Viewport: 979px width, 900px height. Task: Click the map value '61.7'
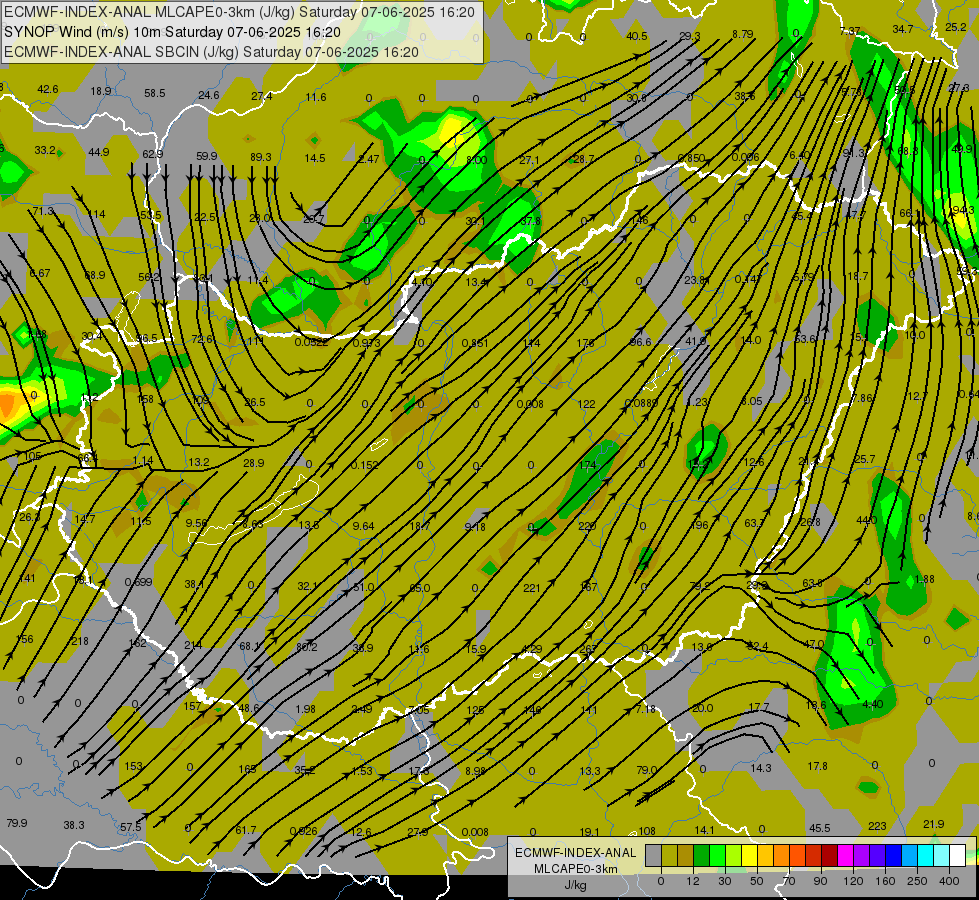246,830
